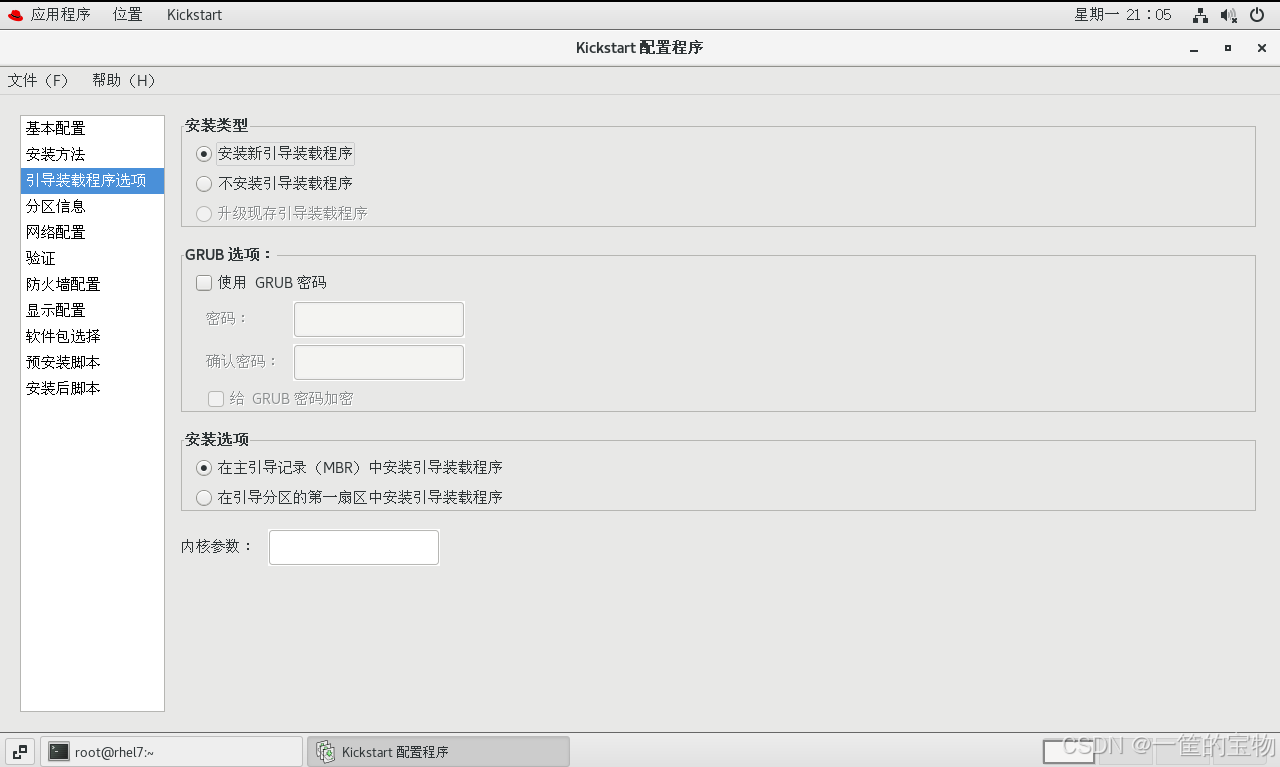This screenshot has height=767, width=1280.
Task: Click the power icon in top panel
Action: coord(1257,15)
